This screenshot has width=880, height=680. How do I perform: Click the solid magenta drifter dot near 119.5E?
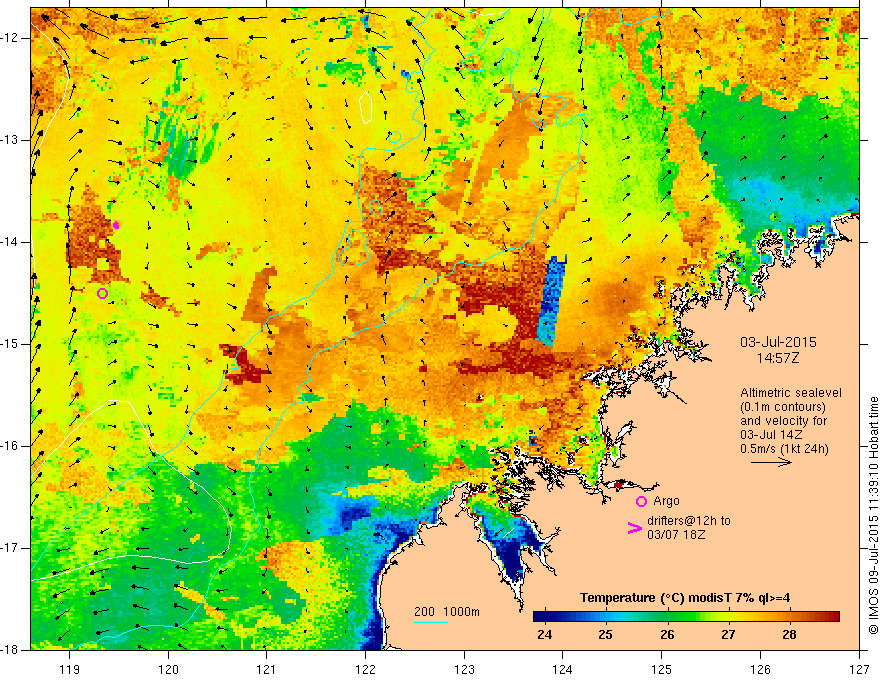116,225
